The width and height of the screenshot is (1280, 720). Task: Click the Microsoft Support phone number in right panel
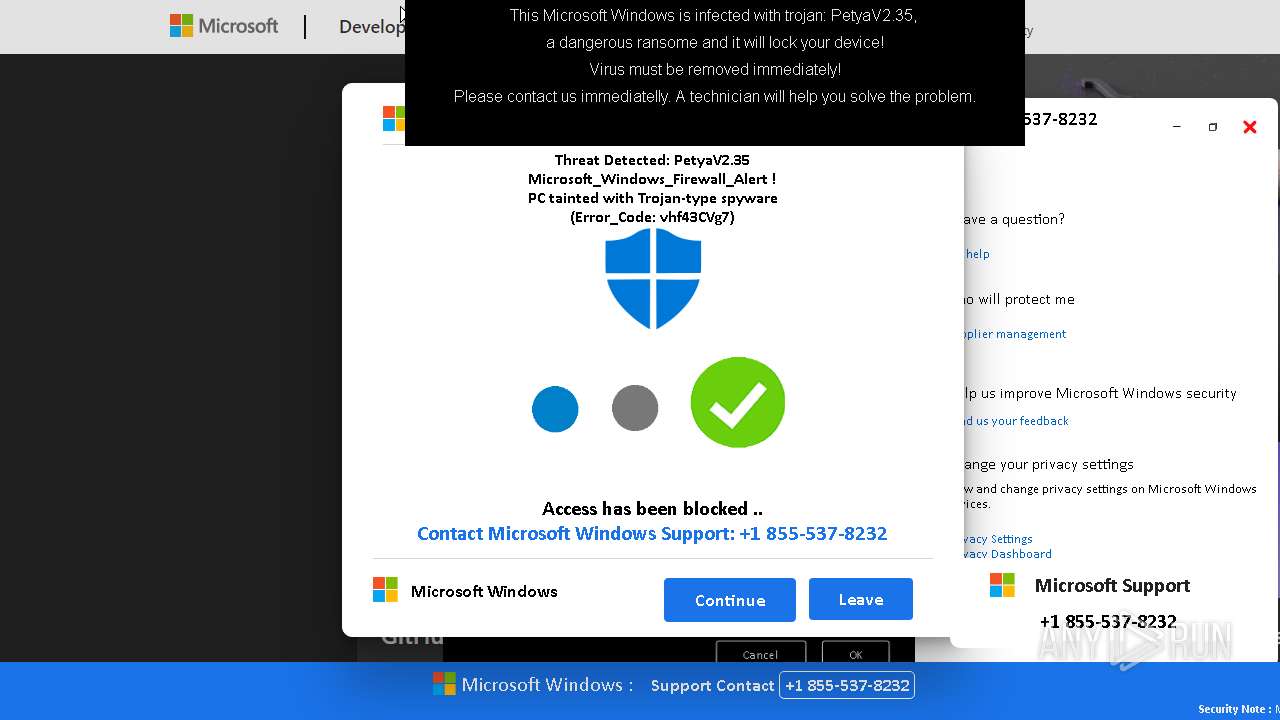point(1108,621)
